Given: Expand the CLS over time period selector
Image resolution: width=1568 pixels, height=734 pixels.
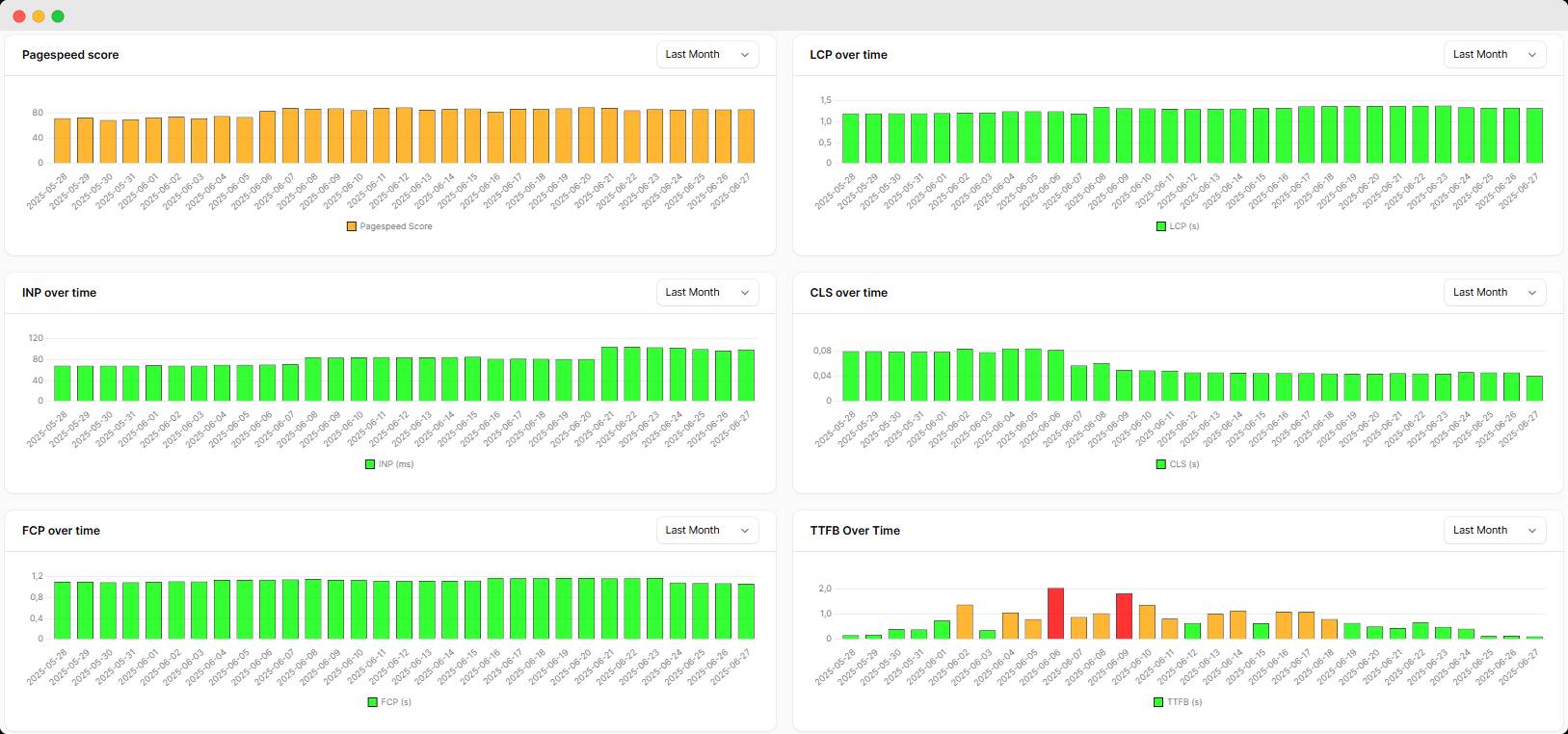Looking at the screenshot, I should 1494,293.
